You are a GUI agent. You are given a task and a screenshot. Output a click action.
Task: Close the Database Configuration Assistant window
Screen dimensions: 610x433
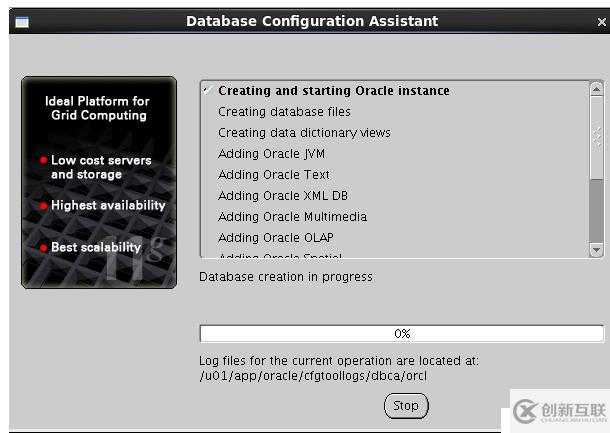tap(601, 22)
